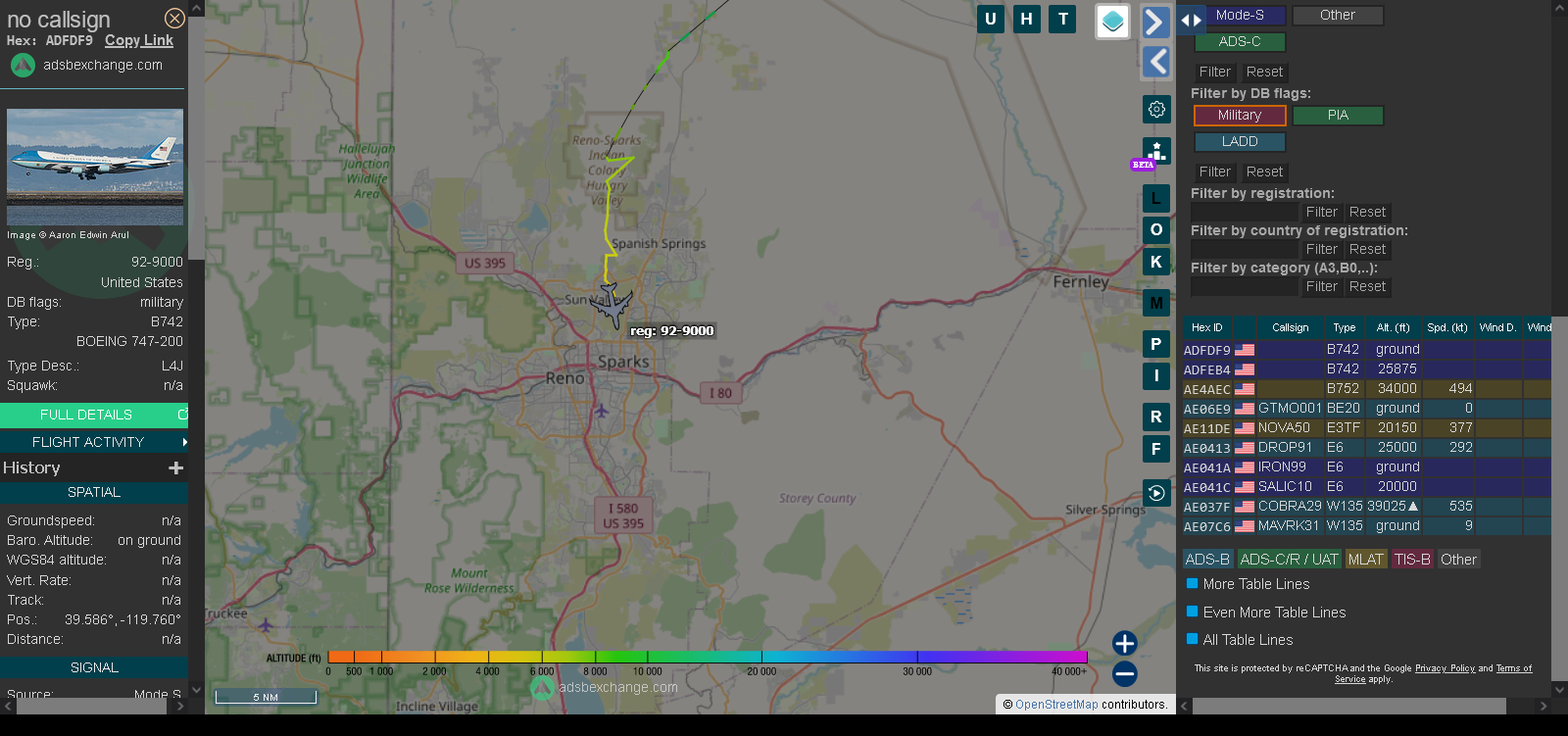Screen dimensions: 1568x736
Task: Close the aircraft info panel
Action: (x=174, y=18)
